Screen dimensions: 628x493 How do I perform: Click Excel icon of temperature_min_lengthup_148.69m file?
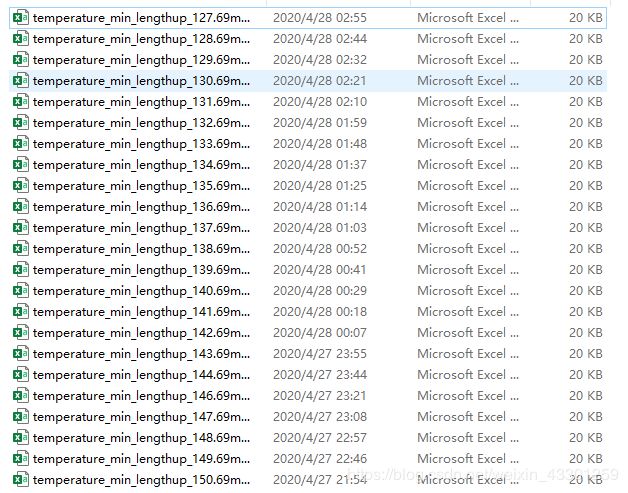20,438
